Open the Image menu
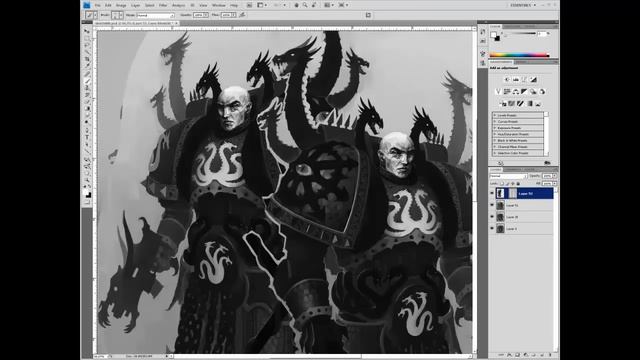 121,5
